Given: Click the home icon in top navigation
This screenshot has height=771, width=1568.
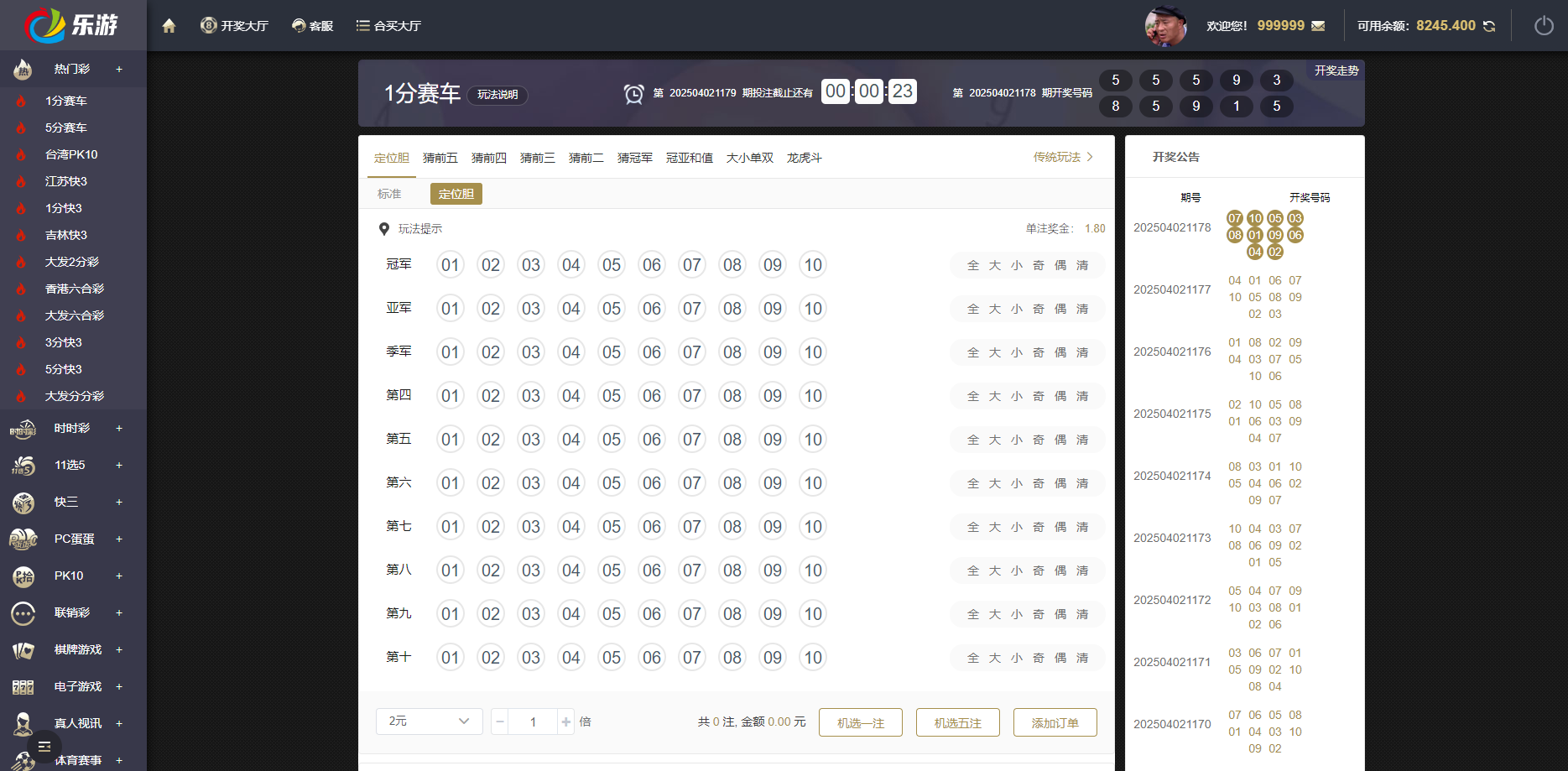Looking at the screenshot, I should click(168, 25).
